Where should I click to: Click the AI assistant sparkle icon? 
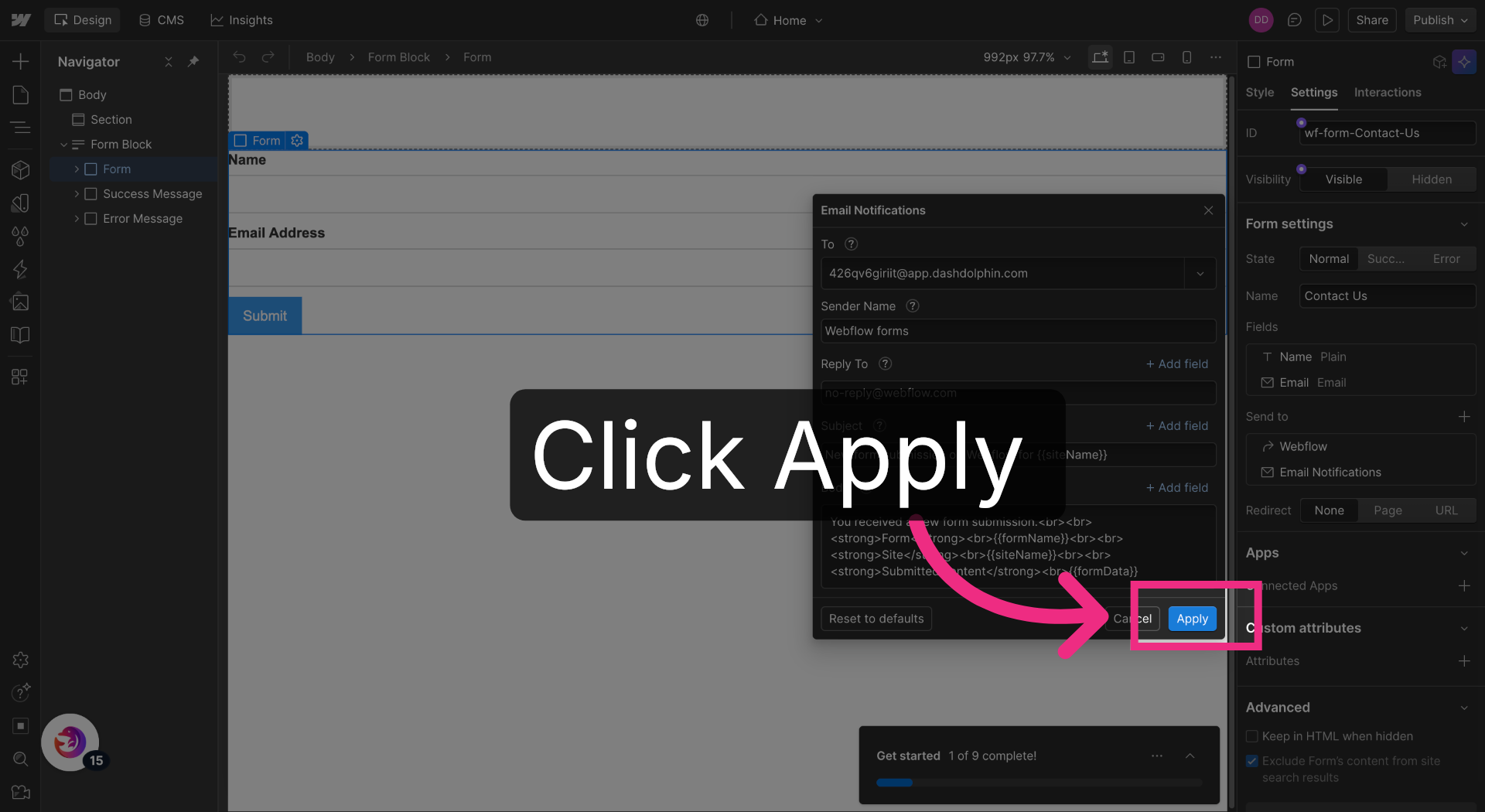[1464, 61]
